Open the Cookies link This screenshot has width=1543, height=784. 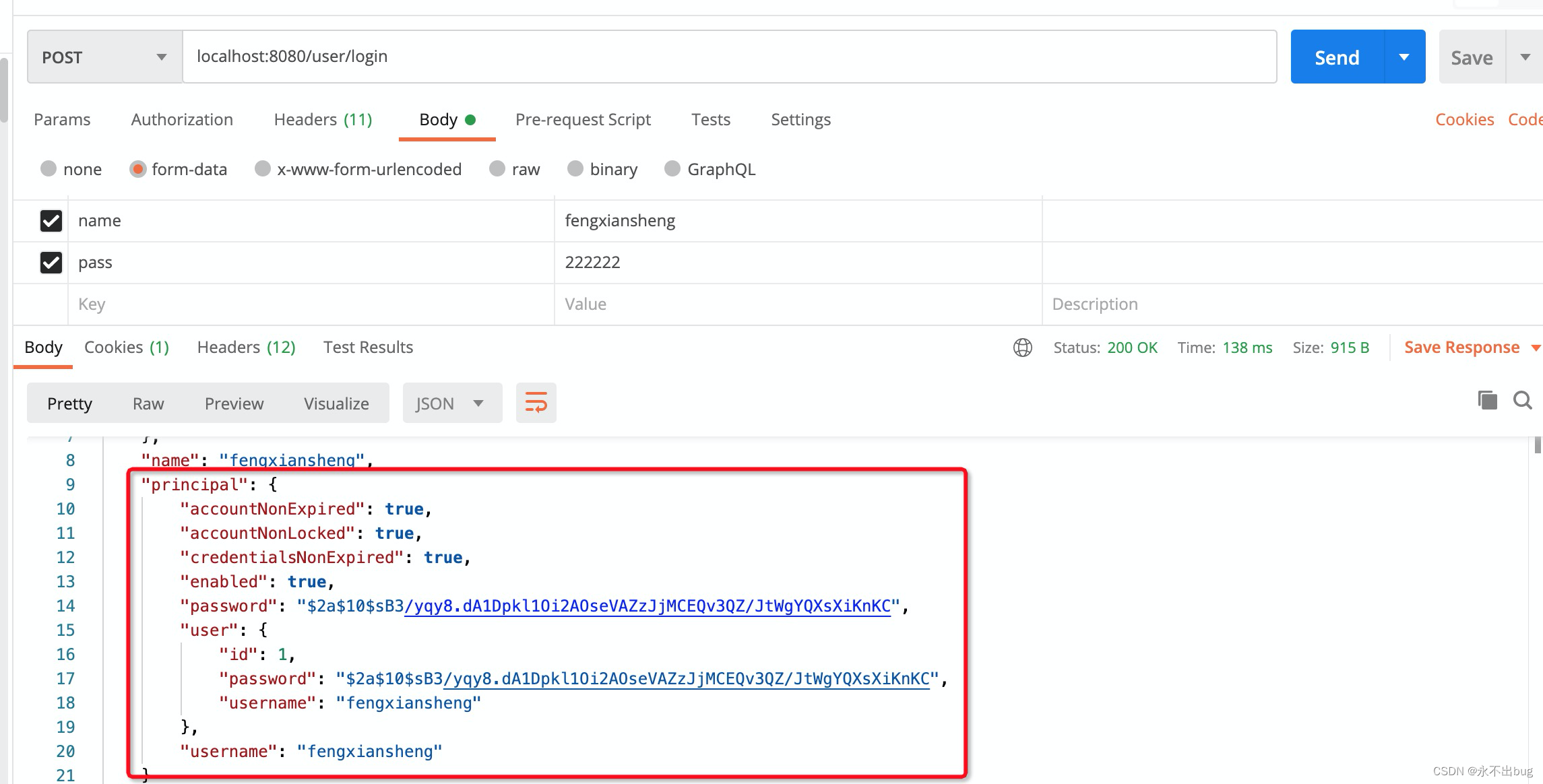[x=1463, y=119]
